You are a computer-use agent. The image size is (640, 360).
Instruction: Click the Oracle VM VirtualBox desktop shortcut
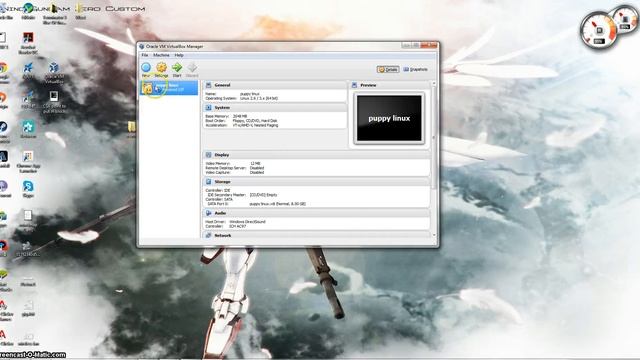coord(54,72)
